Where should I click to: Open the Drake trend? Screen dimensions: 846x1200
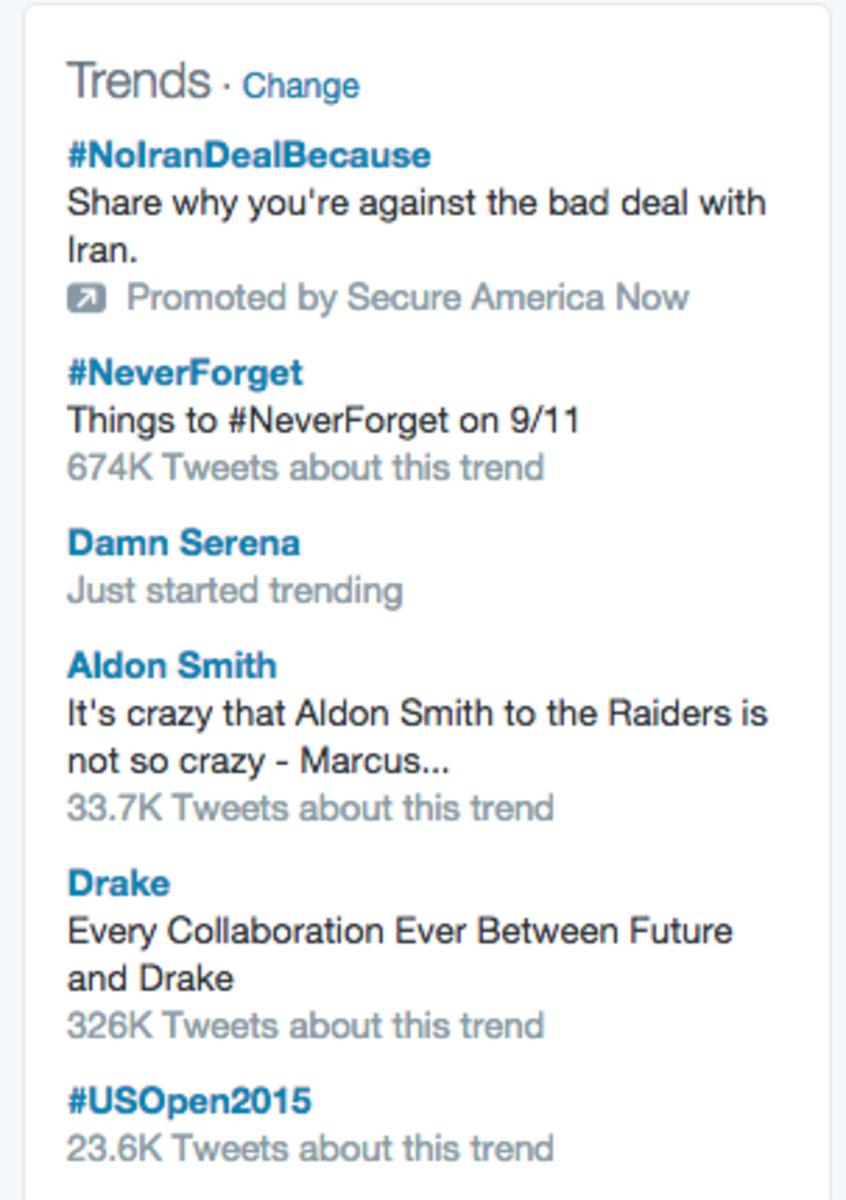(x=118, y=883)
